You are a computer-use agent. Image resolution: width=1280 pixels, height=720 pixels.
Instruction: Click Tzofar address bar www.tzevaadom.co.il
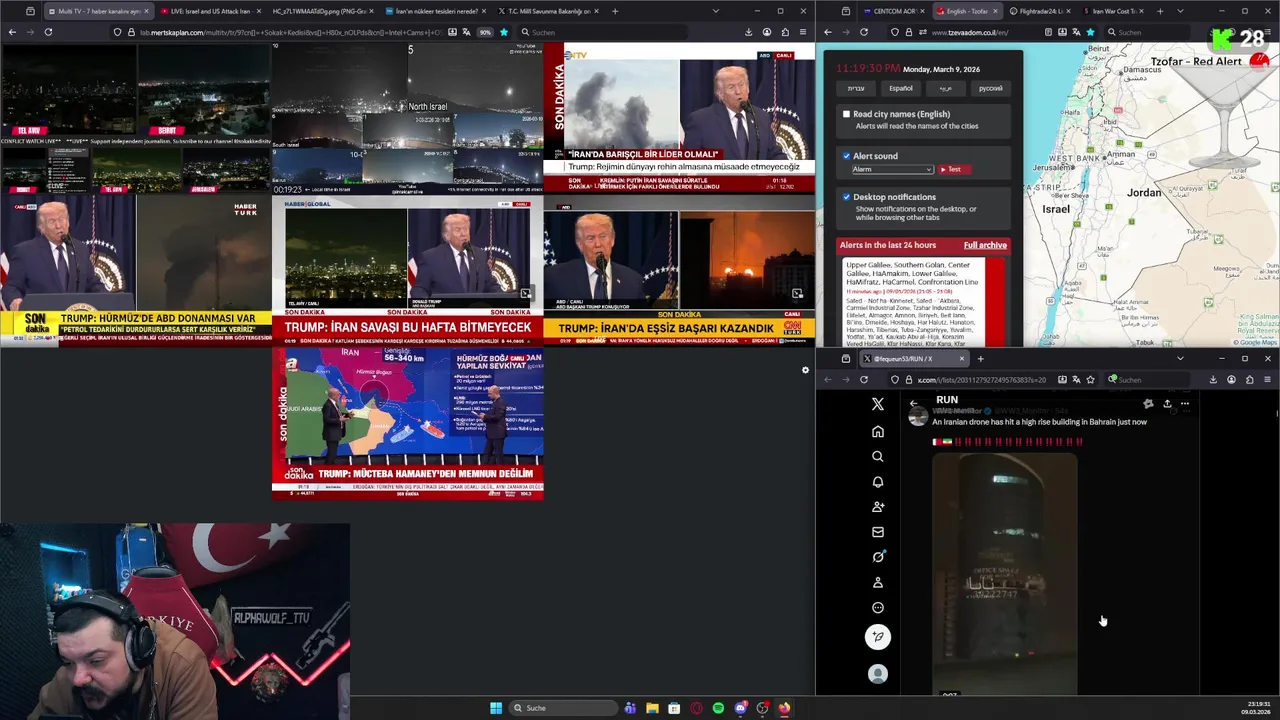click(970, 32)
